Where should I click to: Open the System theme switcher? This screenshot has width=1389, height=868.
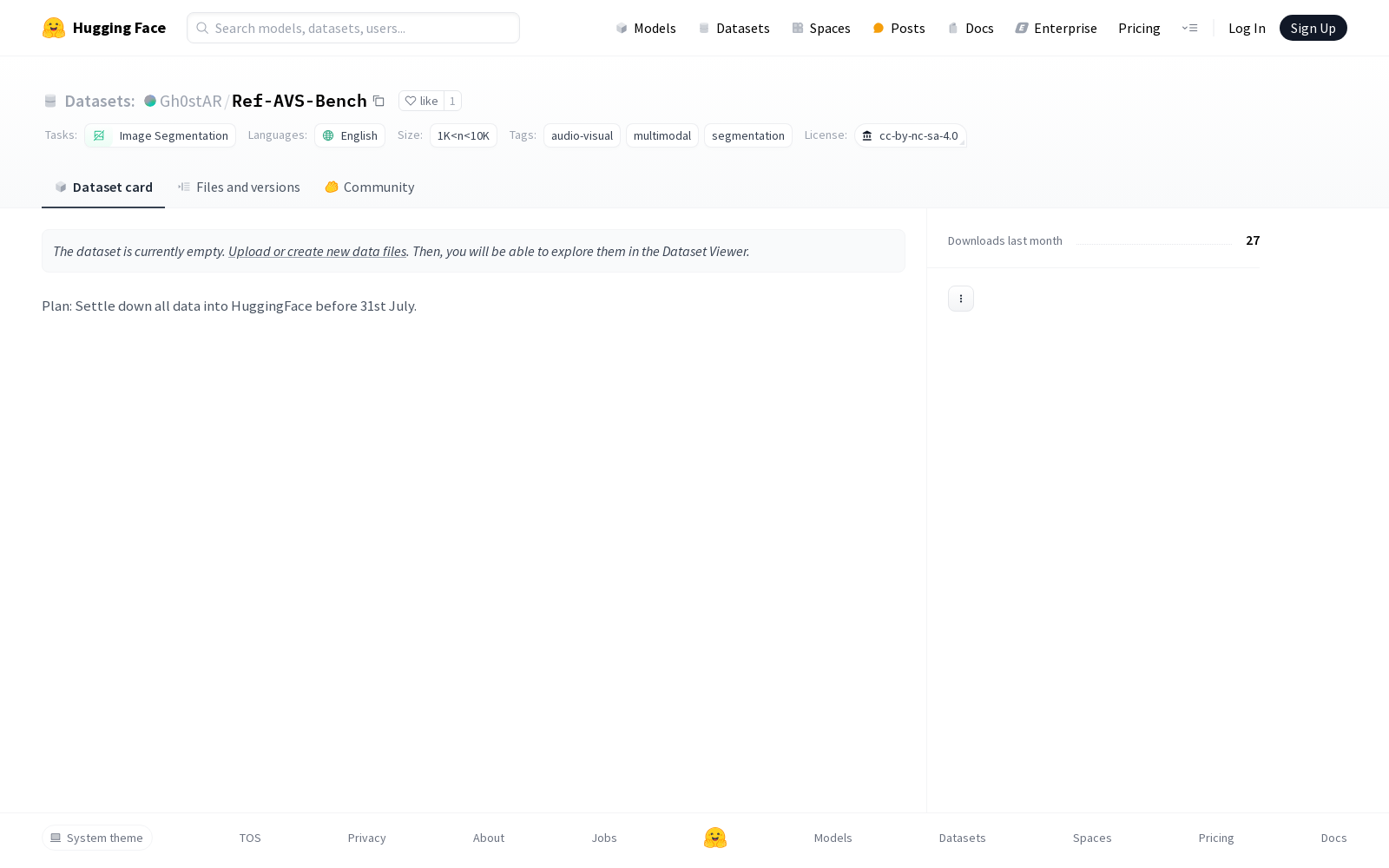pyautogui.click(x=97, y=838)
